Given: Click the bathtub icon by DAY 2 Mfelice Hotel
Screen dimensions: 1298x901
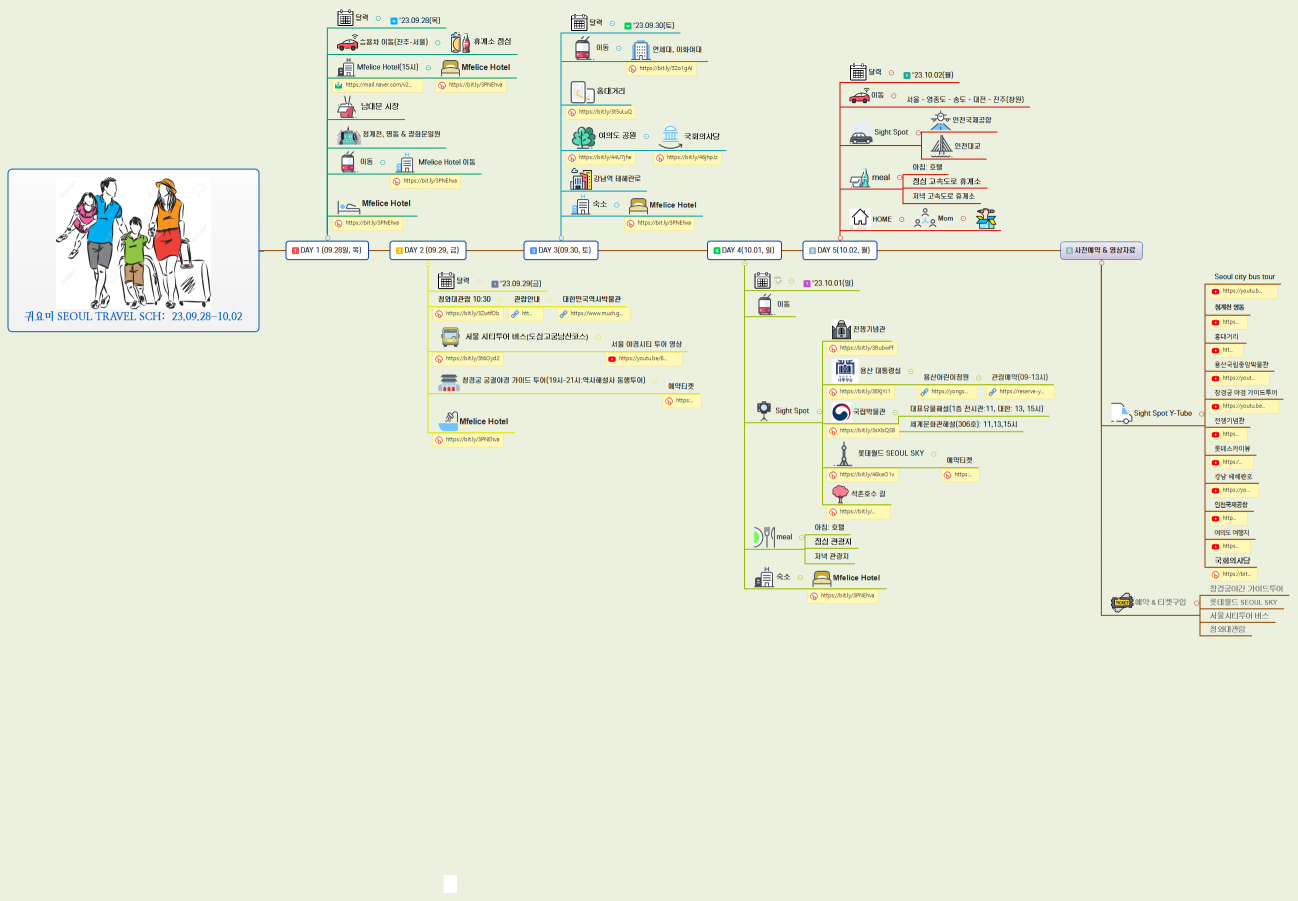Looking at the screenshot, I should point(447,421).
